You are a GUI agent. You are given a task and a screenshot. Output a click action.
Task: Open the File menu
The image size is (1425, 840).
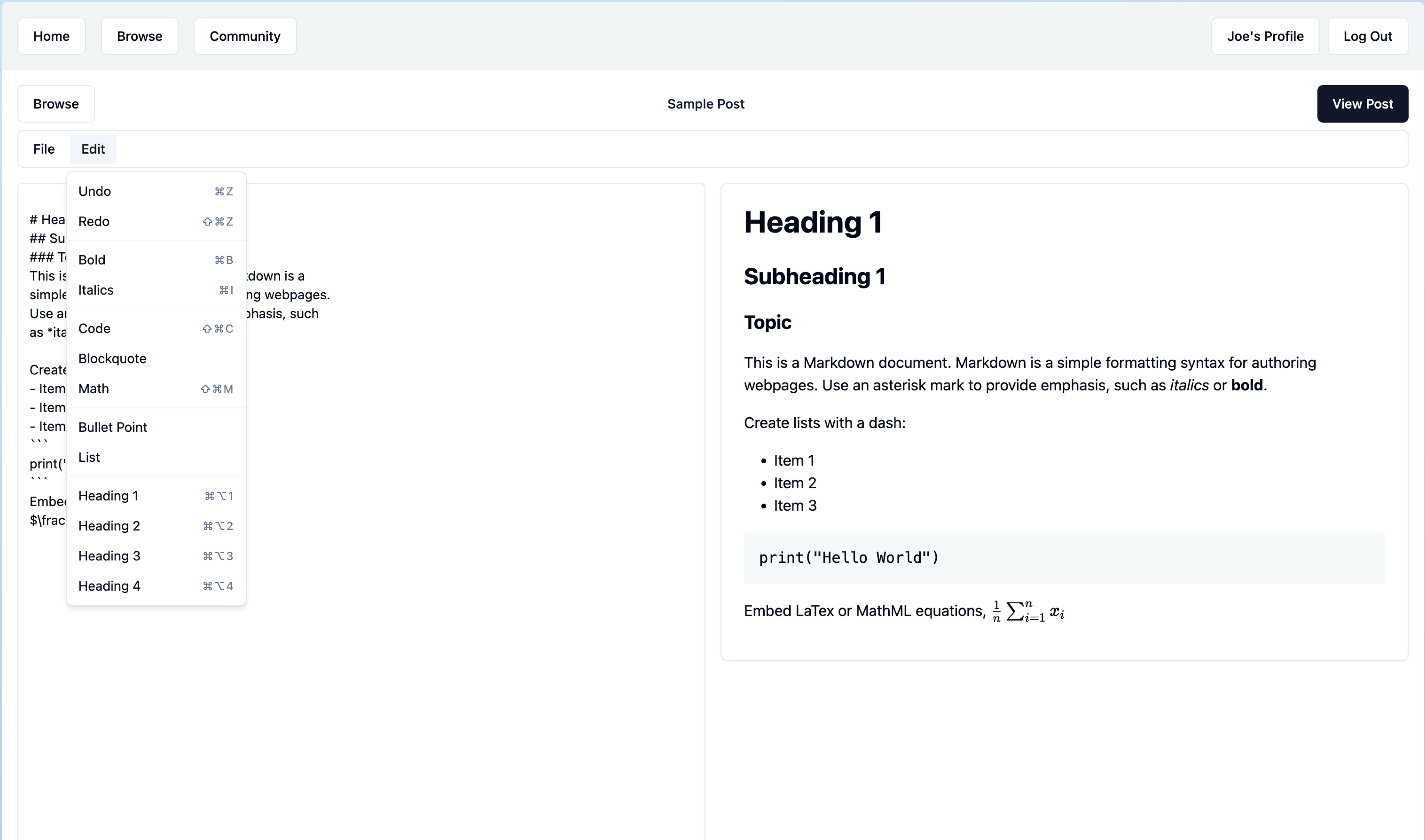click(x=44, y=149)
